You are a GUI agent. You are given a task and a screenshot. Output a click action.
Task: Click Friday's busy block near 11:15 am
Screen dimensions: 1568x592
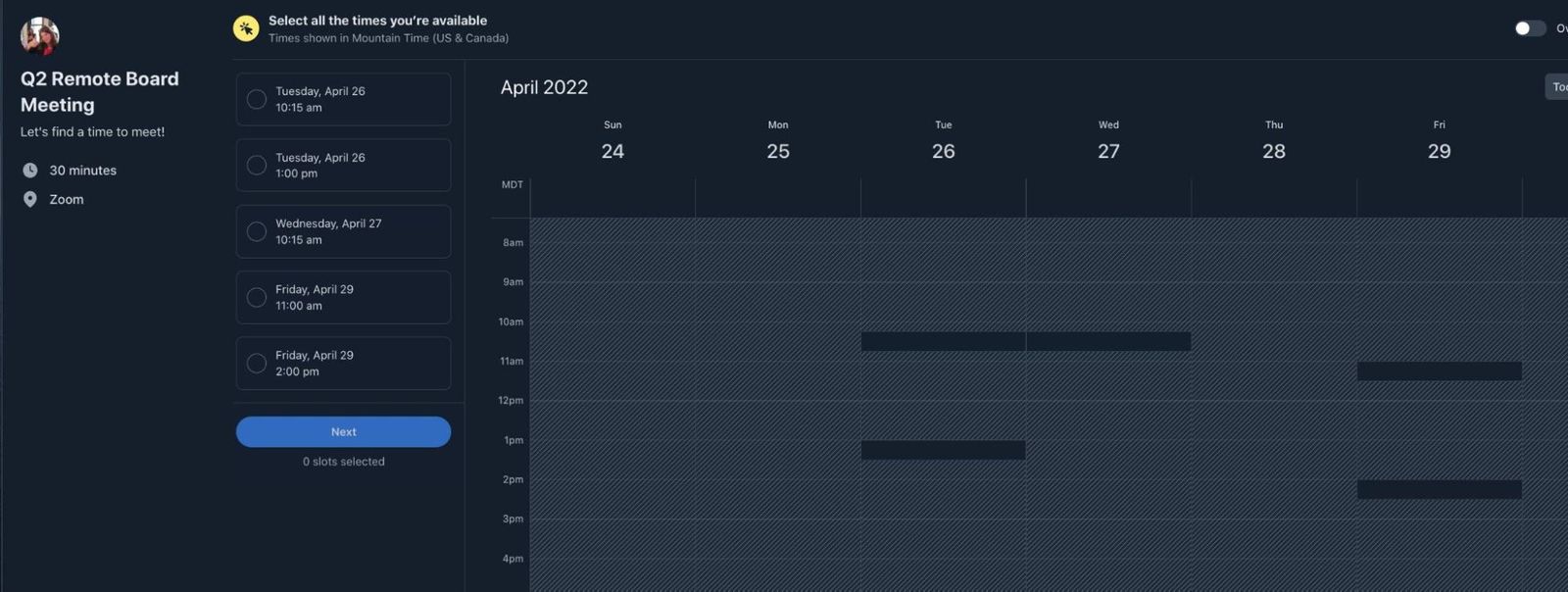pyautogui.click(x=1438, y=370)
